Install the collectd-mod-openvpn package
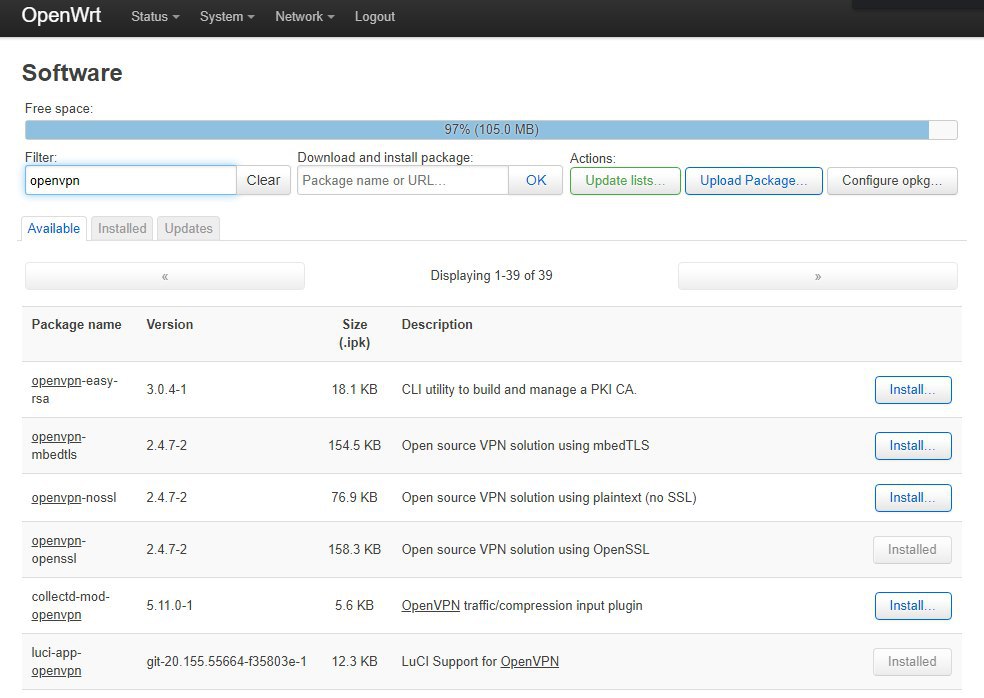The width and height of the screenshot is (984, 698). coord(913,606)
